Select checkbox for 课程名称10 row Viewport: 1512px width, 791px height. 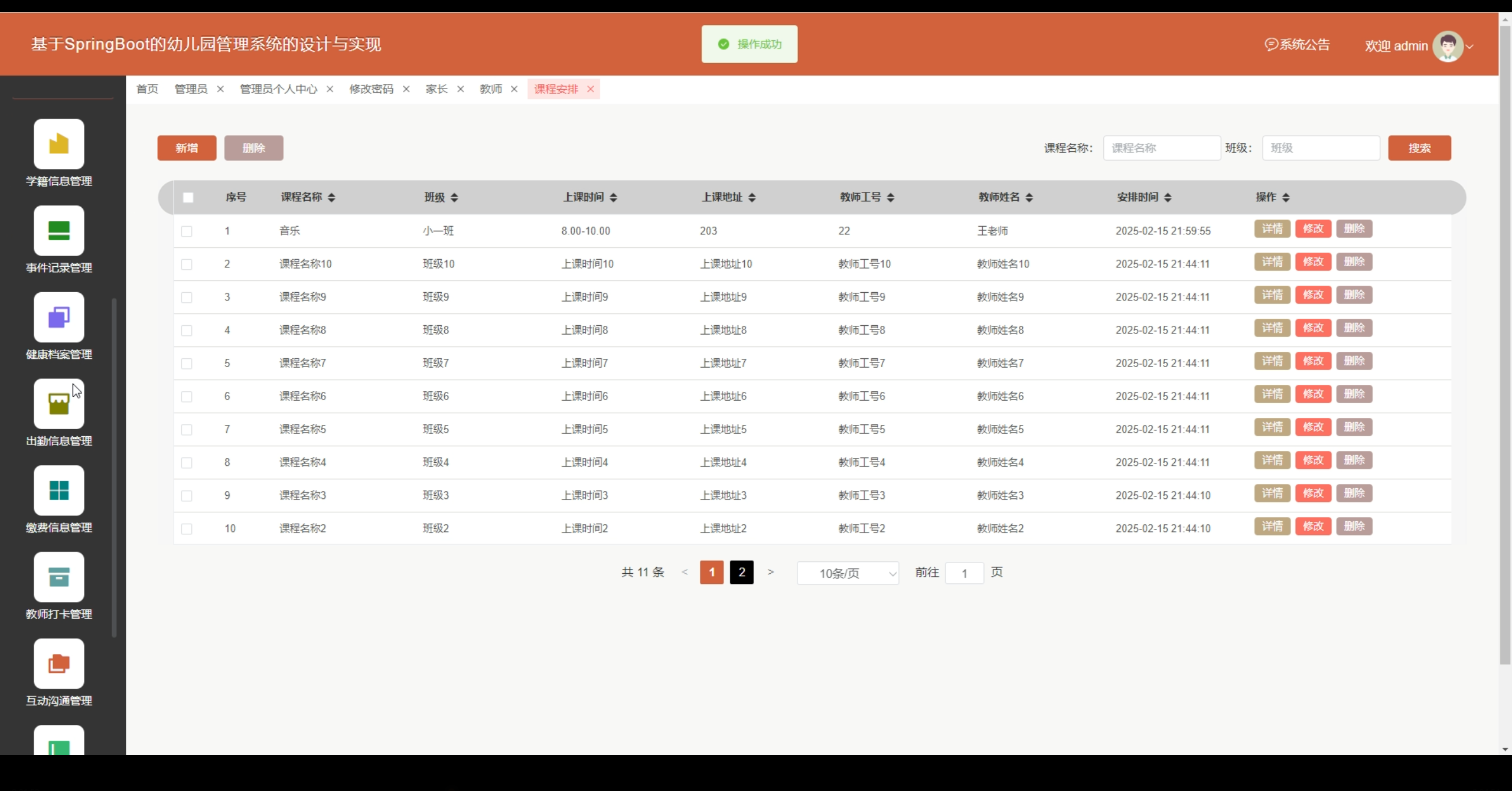coord(187,264)
